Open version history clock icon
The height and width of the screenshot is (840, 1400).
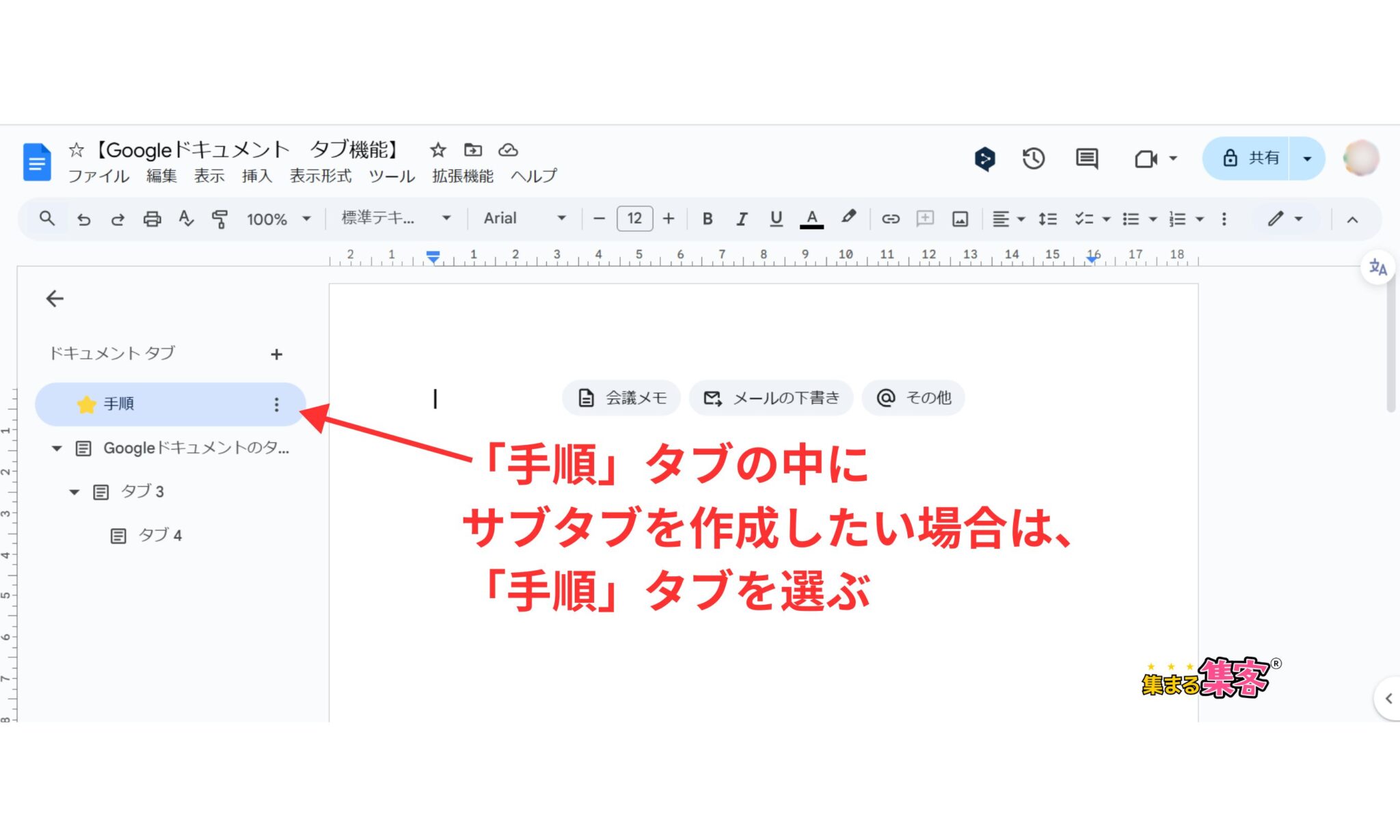[x=1034, y=159]
